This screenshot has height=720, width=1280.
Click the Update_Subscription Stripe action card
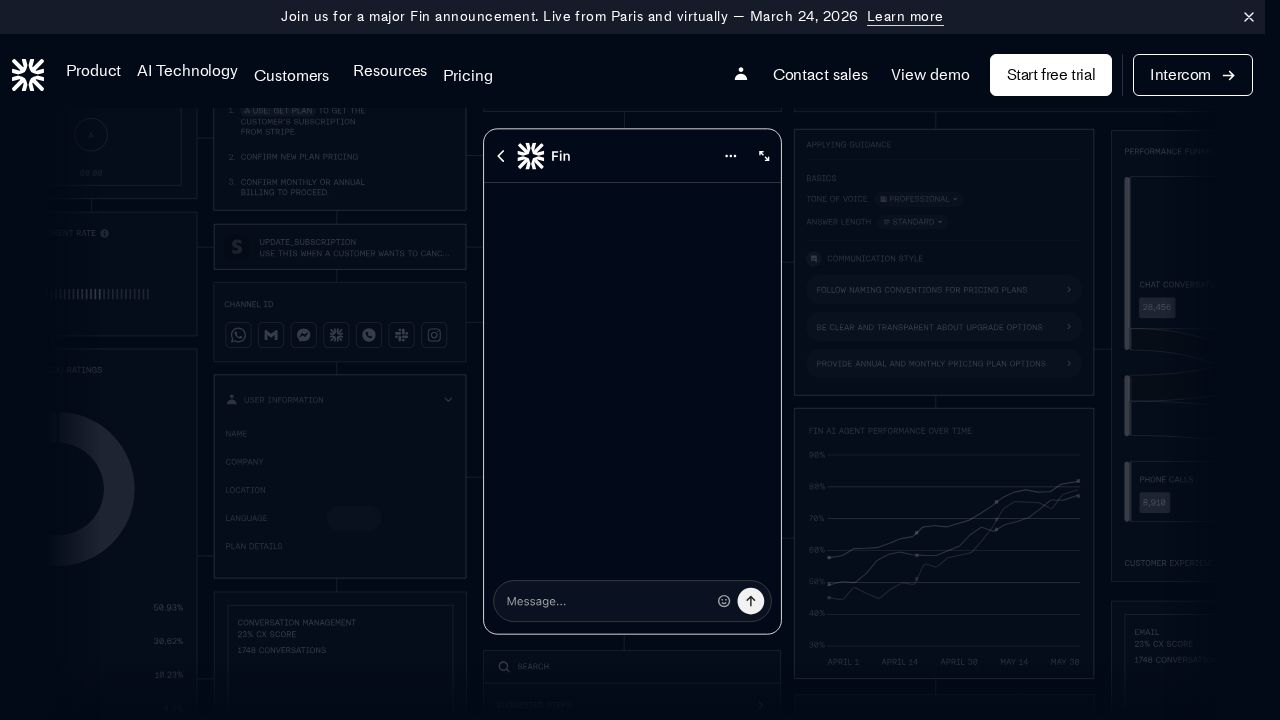tap(340, 247)
